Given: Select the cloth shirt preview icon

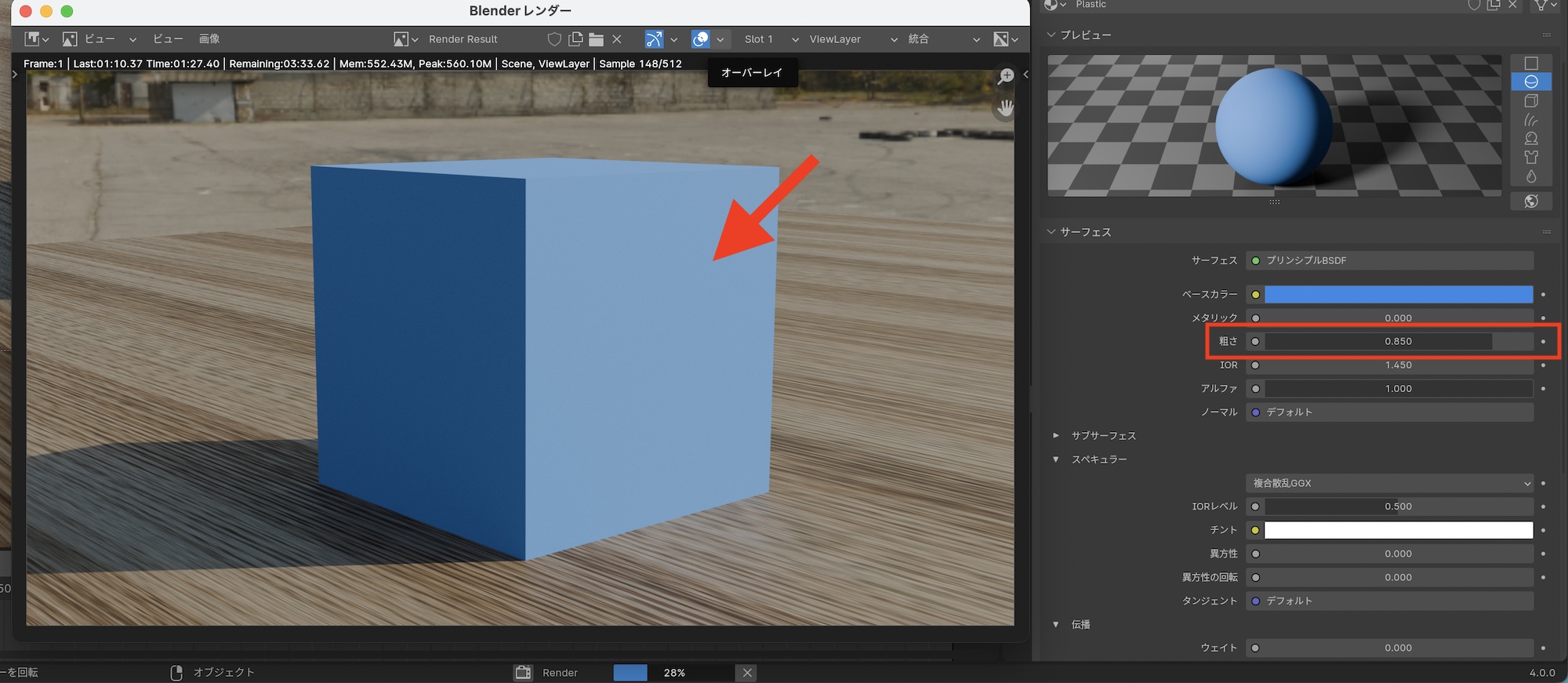Looking at the screenshot, I should 1530,158.
